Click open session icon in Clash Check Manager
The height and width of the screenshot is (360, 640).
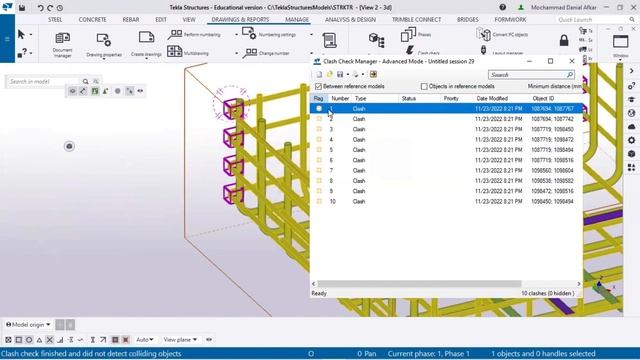[329, 74]
